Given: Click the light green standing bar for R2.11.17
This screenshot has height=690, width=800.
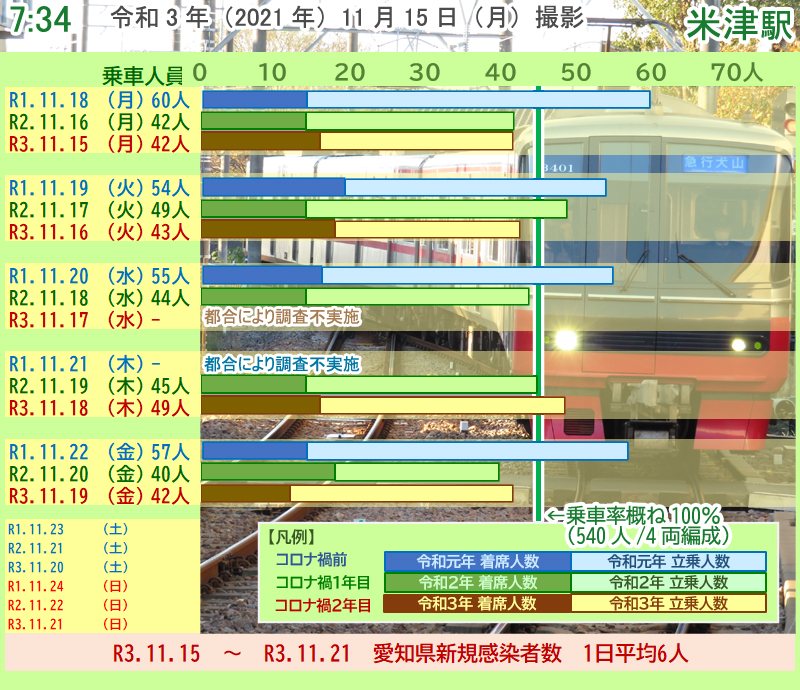Looking at the screenshot, I should [436, 209].
